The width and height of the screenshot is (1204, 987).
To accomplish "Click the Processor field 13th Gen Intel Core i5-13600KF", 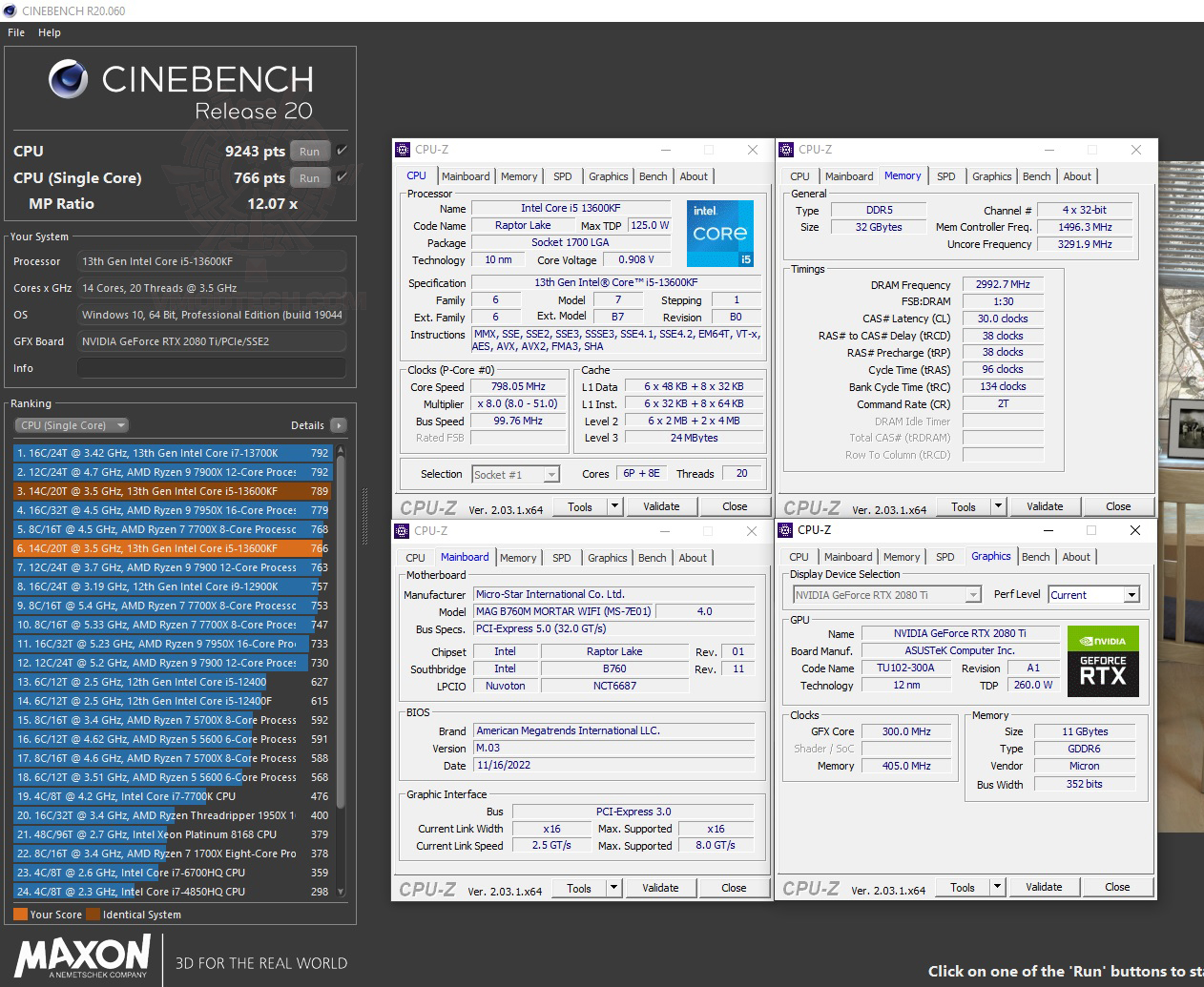I will coord(212,261).
